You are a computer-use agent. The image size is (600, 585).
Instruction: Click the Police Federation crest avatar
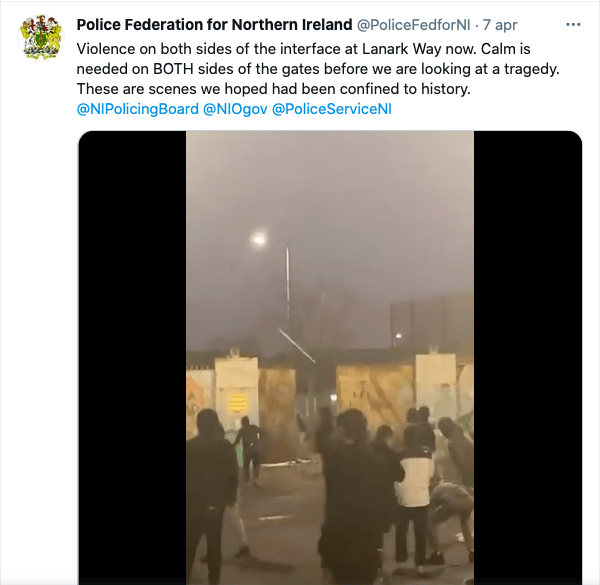[x=41, y=37]
